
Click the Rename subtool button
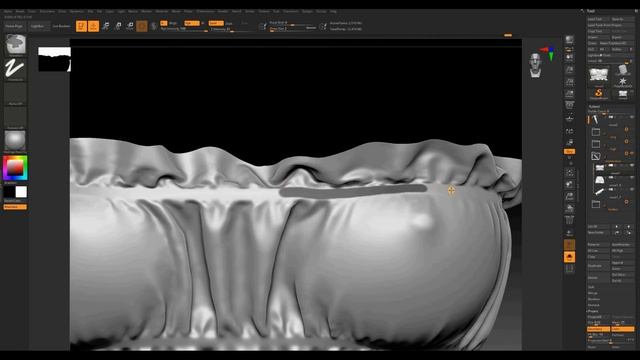click(x=598, y=244)
